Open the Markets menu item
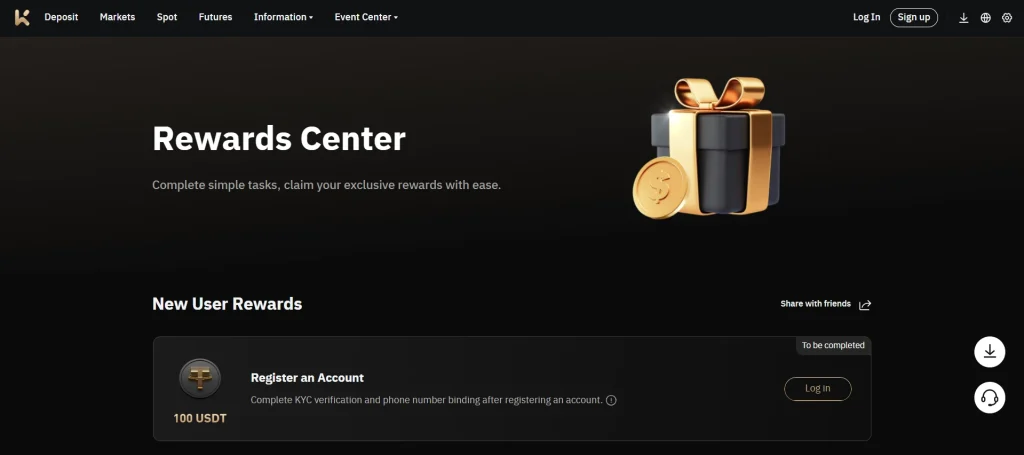 pyautogui.click(x=118, y=18)
